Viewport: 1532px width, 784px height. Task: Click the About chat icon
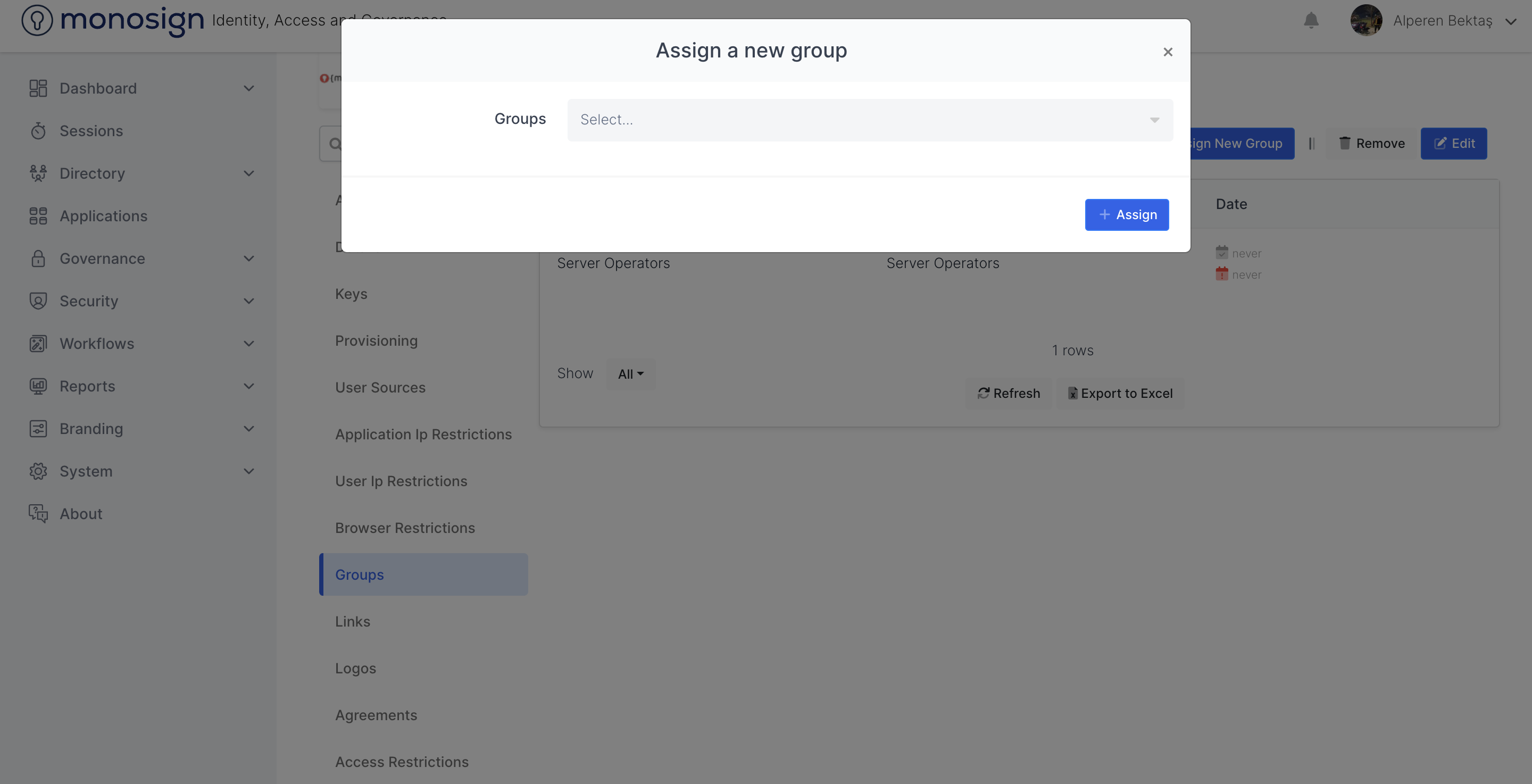click(x=38, y=513)
